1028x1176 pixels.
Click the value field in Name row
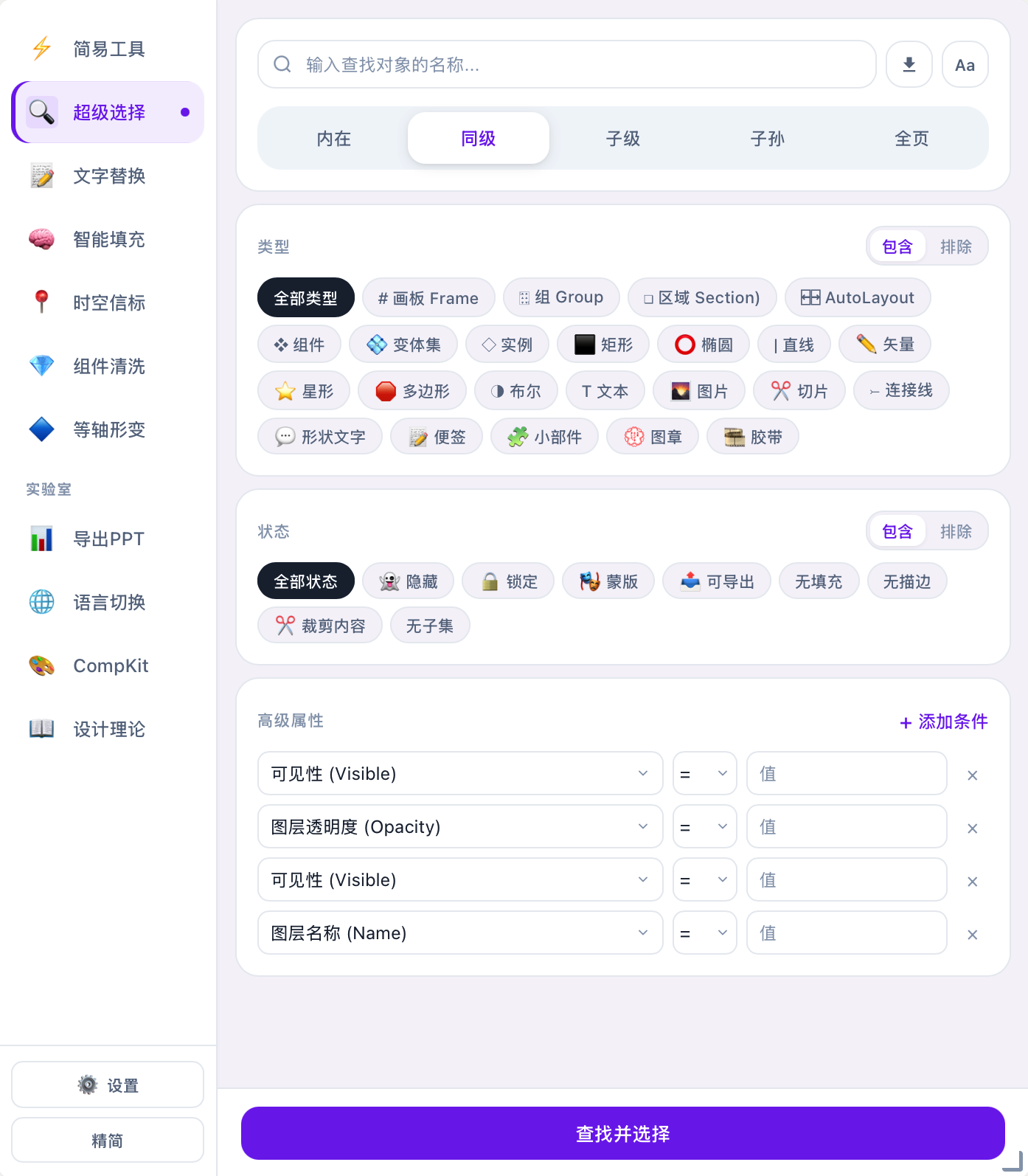click(x=847, y=933)
